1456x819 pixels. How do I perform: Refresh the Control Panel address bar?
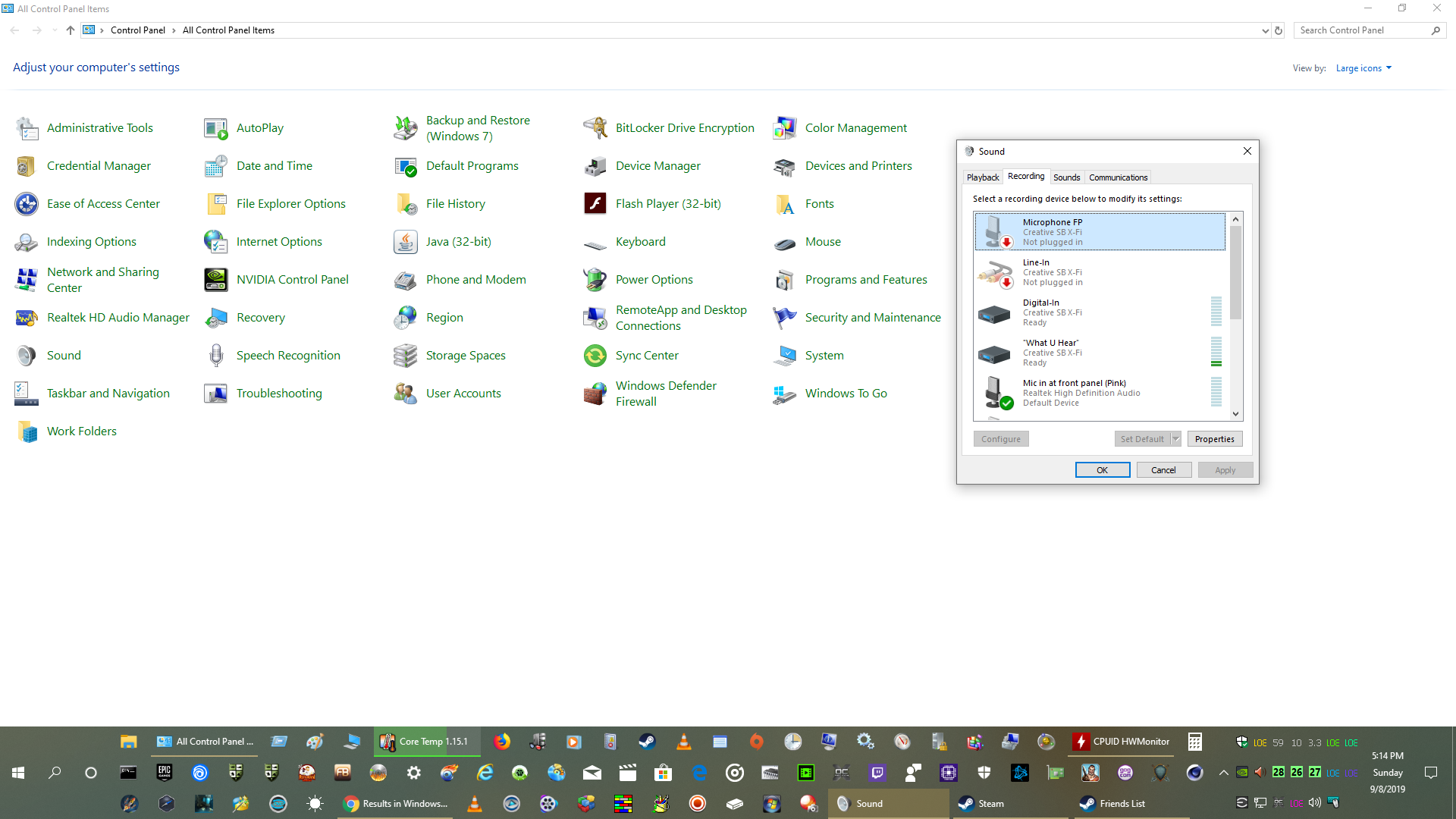click(x=1279, y=30)
